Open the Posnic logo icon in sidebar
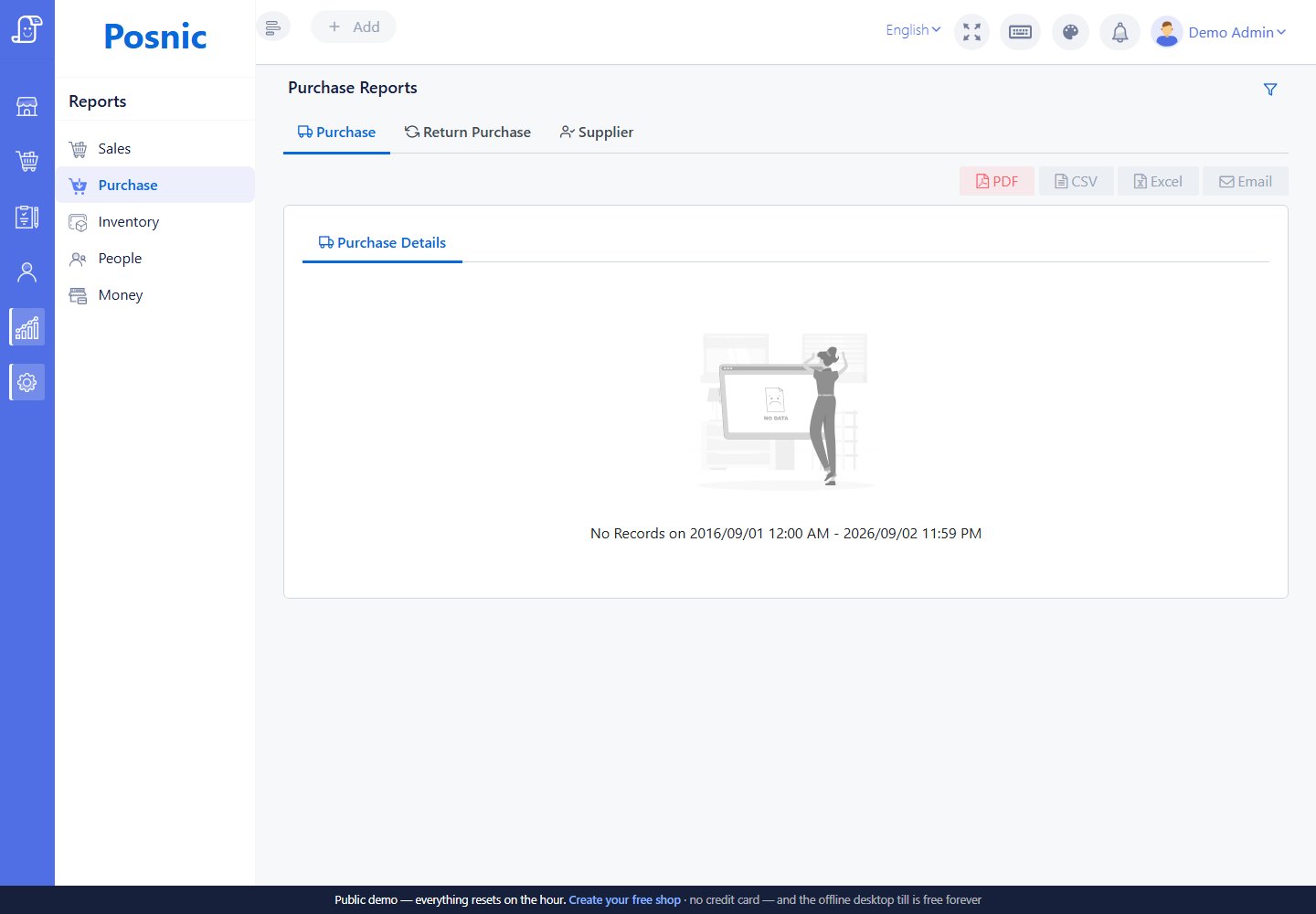Image resolution: width=1316 pixels, height=914 pixels. pos(27,29)
